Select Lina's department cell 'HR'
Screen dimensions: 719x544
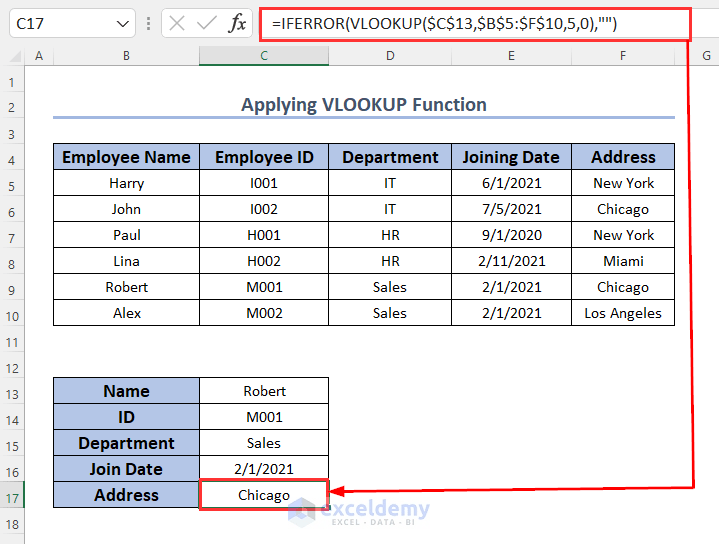(390, 261)
